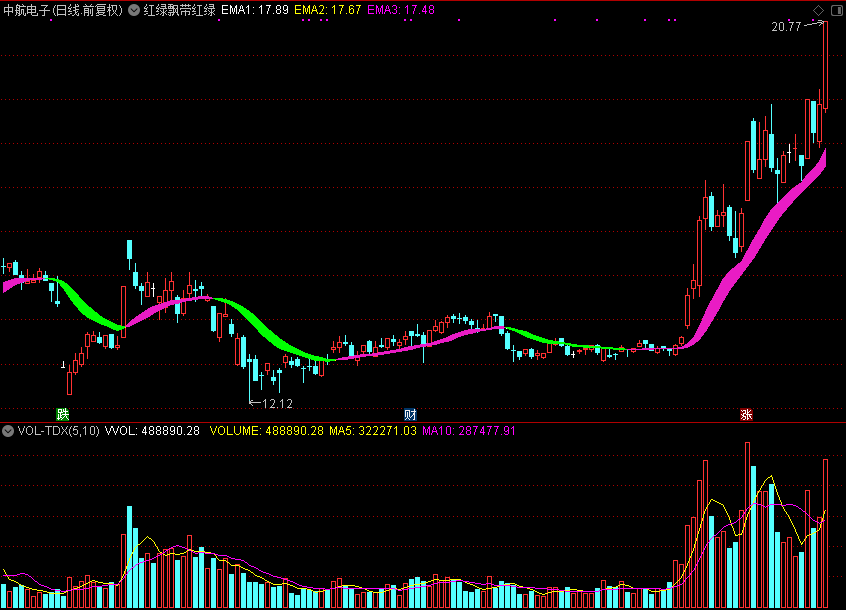The height and width of the screenshot is (610, 846).
Task: Click the VOLUME: 488890.28 readout
Action: point(267,430)
